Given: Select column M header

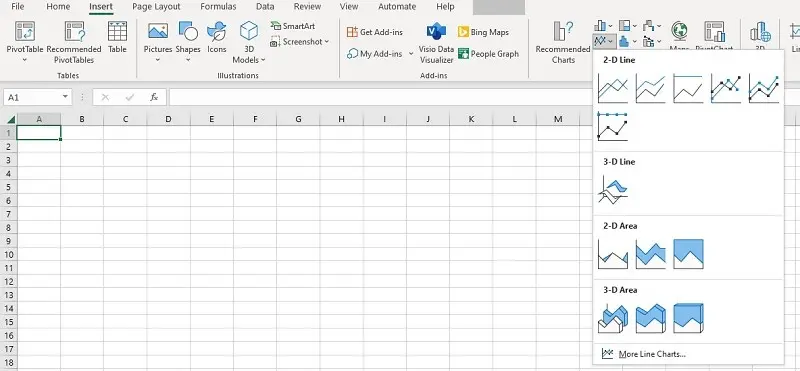Looking at the screenshot, I should click(558, 119).
